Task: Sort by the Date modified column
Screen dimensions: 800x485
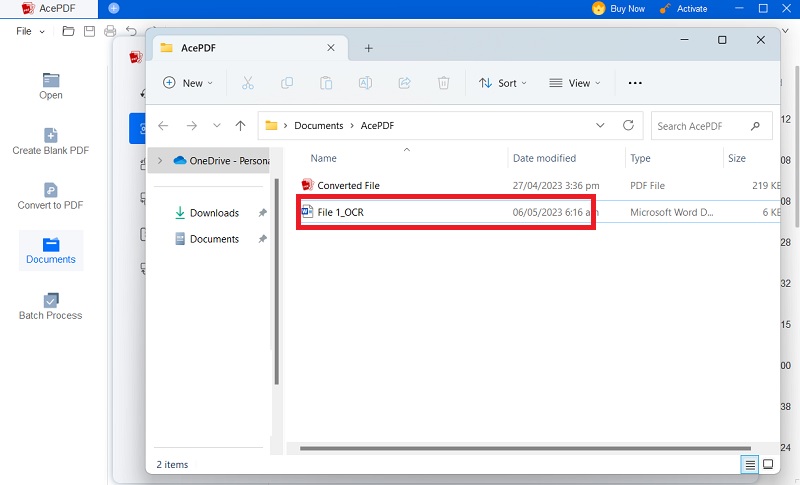Action: 544,158
